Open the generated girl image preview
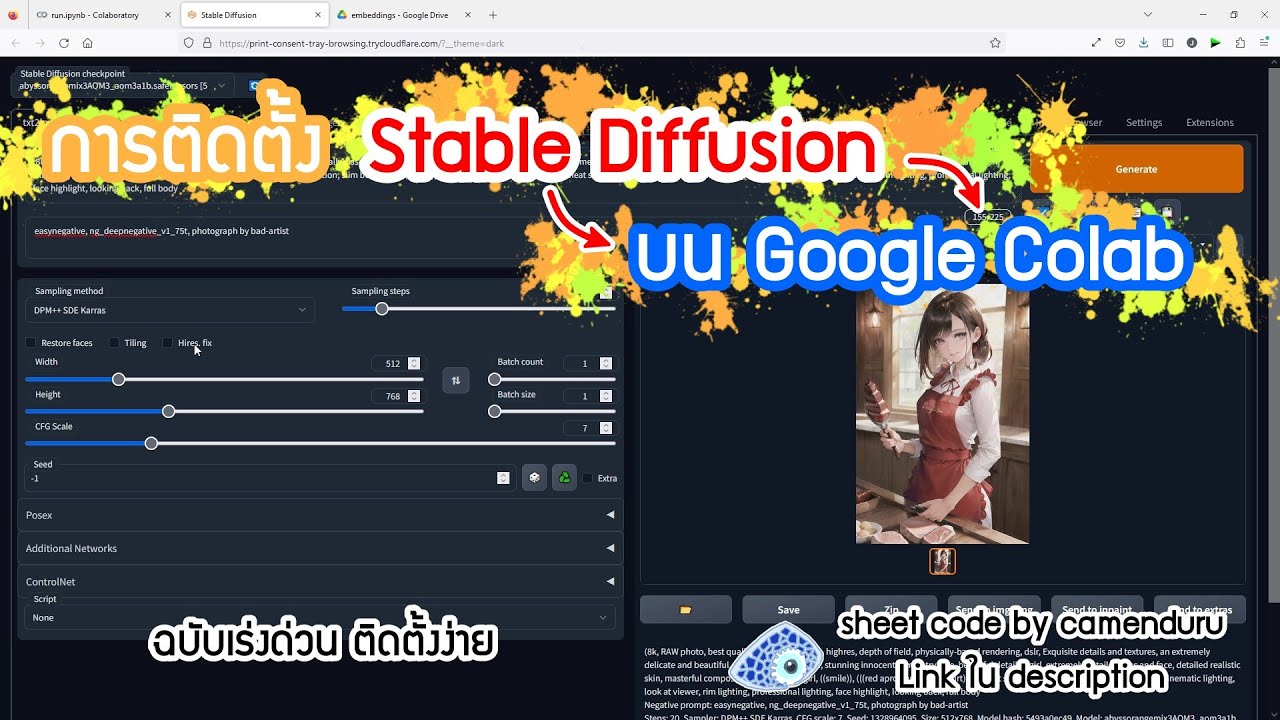 point(942,415)
